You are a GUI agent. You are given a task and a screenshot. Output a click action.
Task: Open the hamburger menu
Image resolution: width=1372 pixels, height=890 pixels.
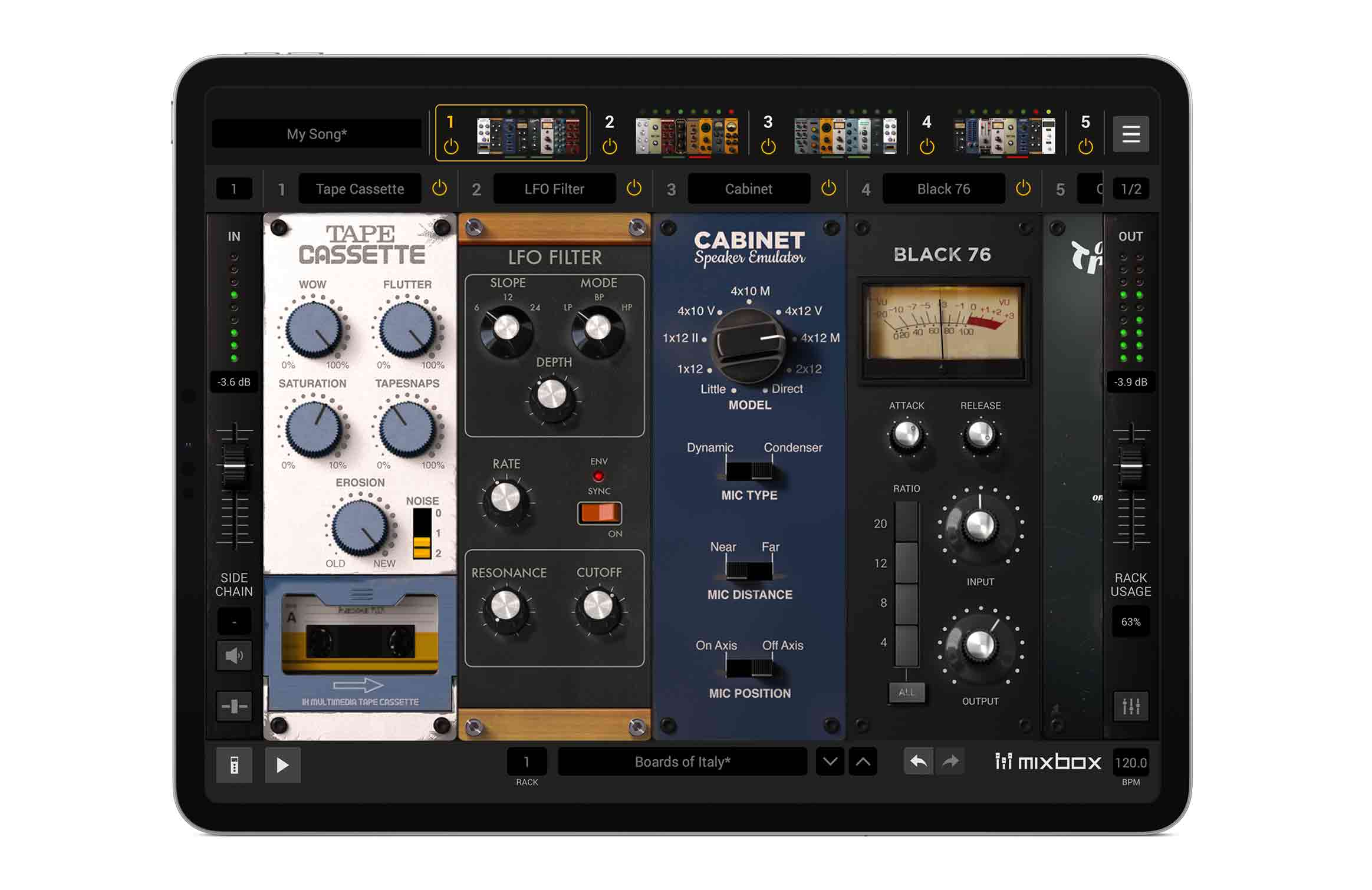coord(1130,134)
